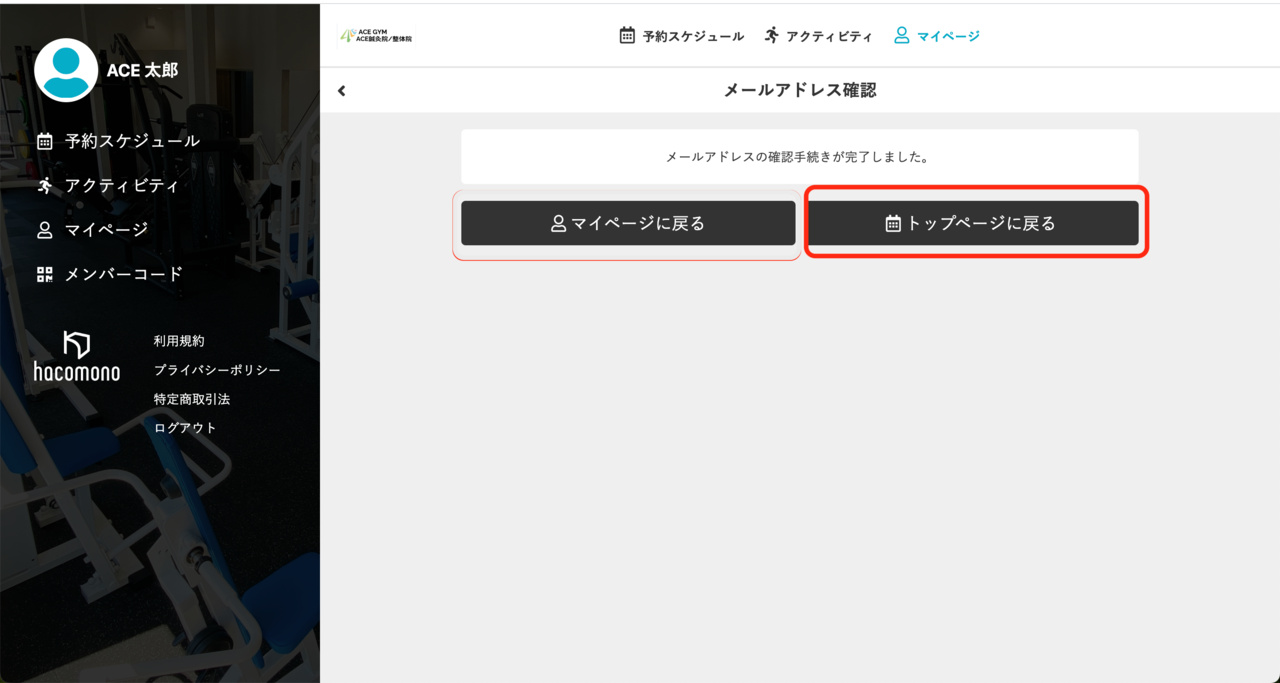Click the メールアドレスの確認手続きが完了しました message
1280x683 pixels.
pos(799,157)
